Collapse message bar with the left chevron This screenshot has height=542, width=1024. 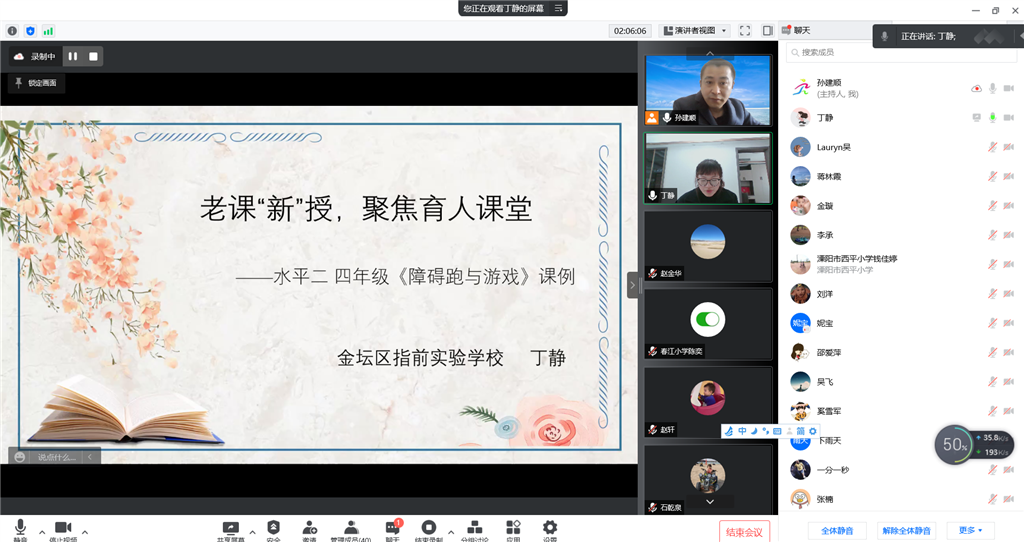coord(90,457)
